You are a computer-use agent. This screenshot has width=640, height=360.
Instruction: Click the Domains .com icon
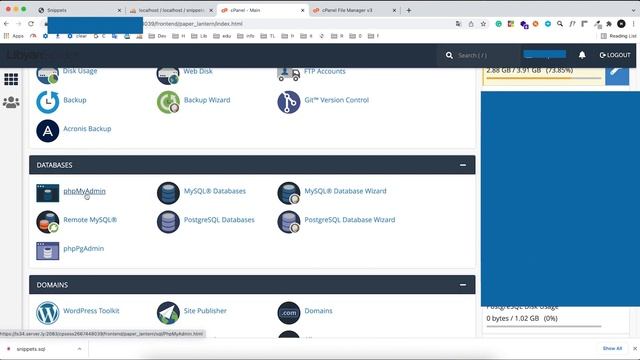click(289, 313)
